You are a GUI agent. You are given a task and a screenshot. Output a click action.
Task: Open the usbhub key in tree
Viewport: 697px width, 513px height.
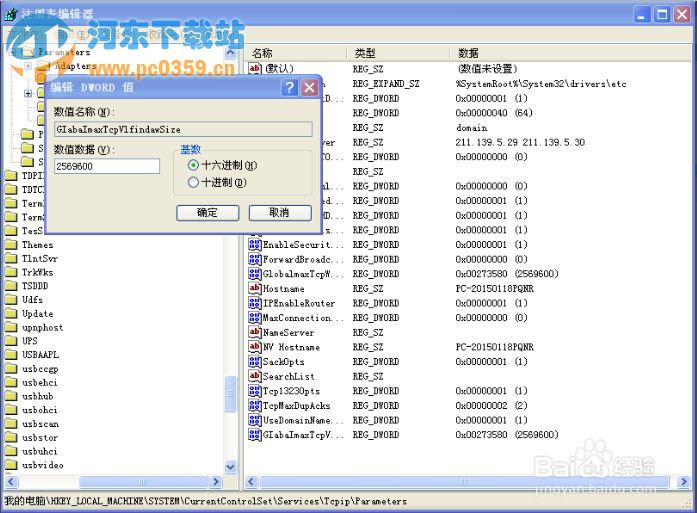click(x=37, y=396)
